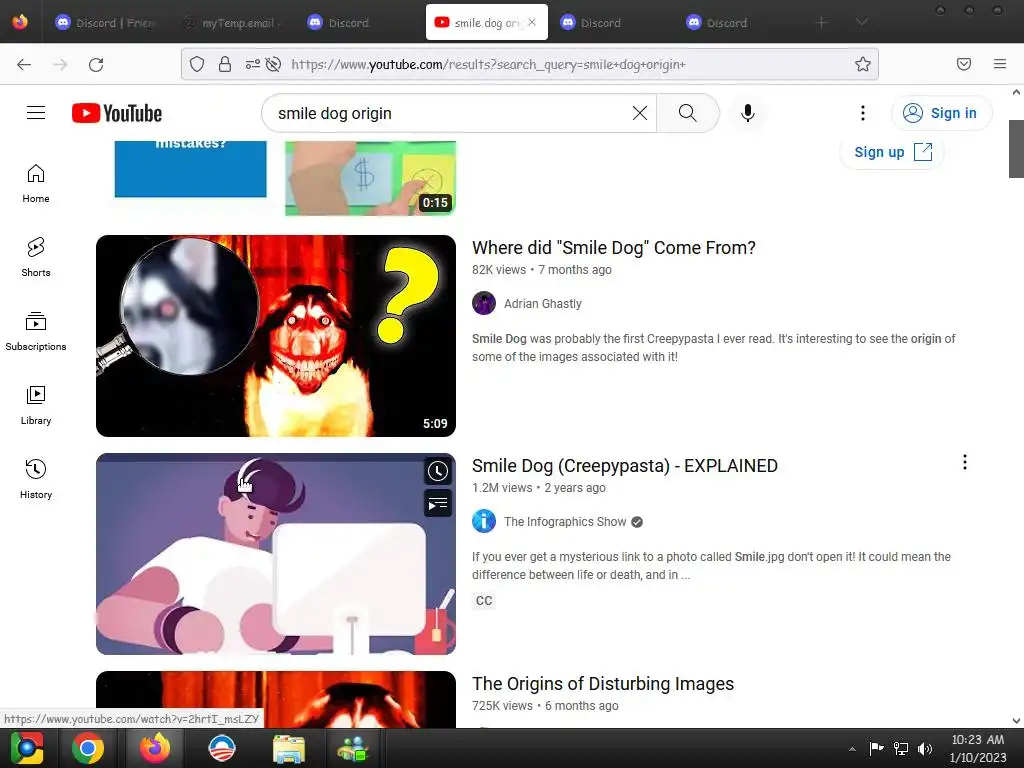The height and width of the screenshot is (768, 1024).
Task: Click the Sign in button
Action: [942, 113]
